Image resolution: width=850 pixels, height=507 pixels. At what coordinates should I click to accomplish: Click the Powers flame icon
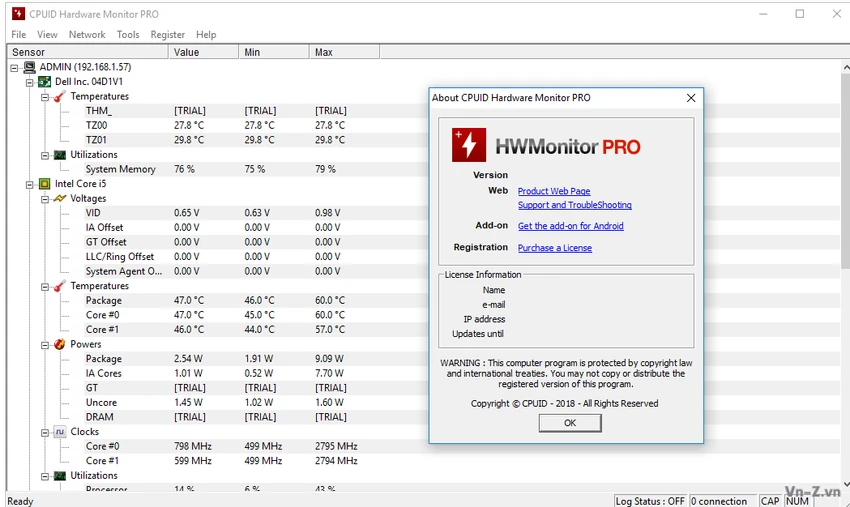(60, 344)
